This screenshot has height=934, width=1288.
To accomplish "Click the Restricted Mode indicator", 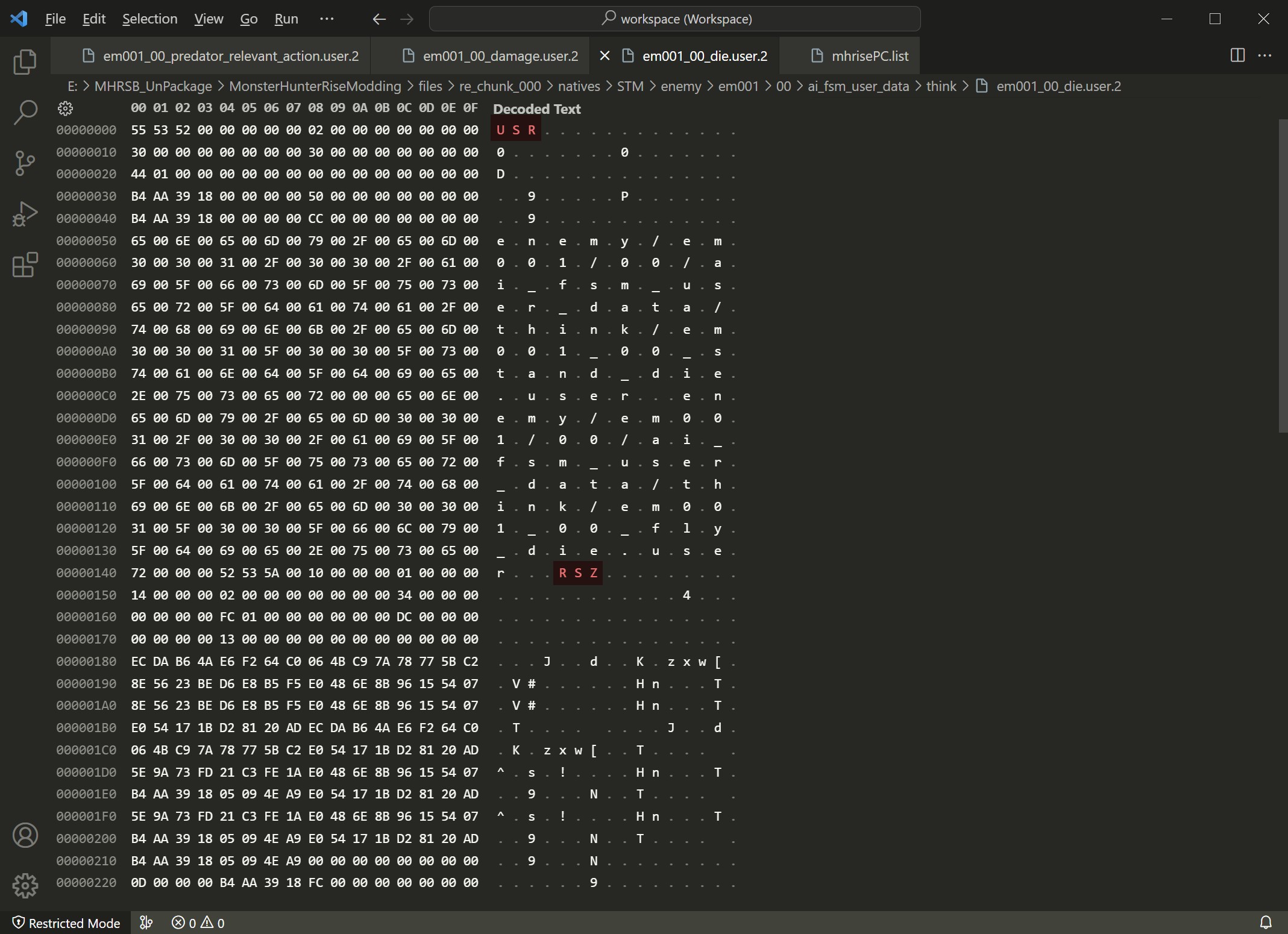I will 66,923.
